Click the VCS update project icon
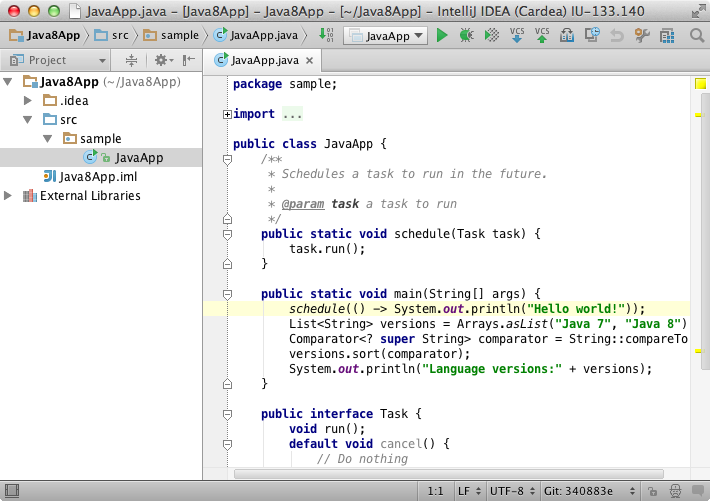710x501 pixels. click(x=517, y=36)
